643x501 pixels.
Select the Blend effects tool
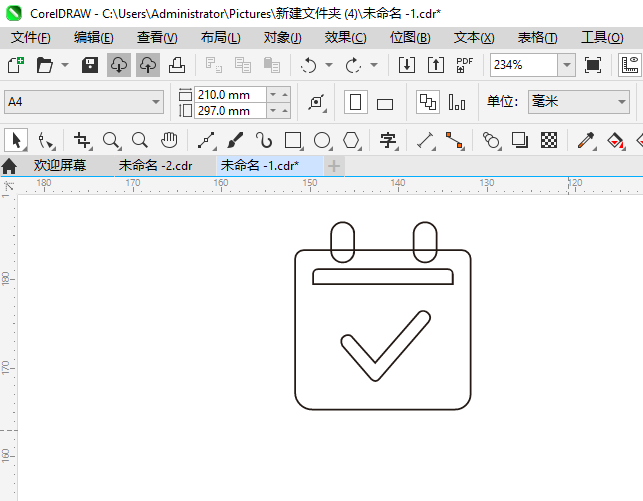[x=491, y=141]
